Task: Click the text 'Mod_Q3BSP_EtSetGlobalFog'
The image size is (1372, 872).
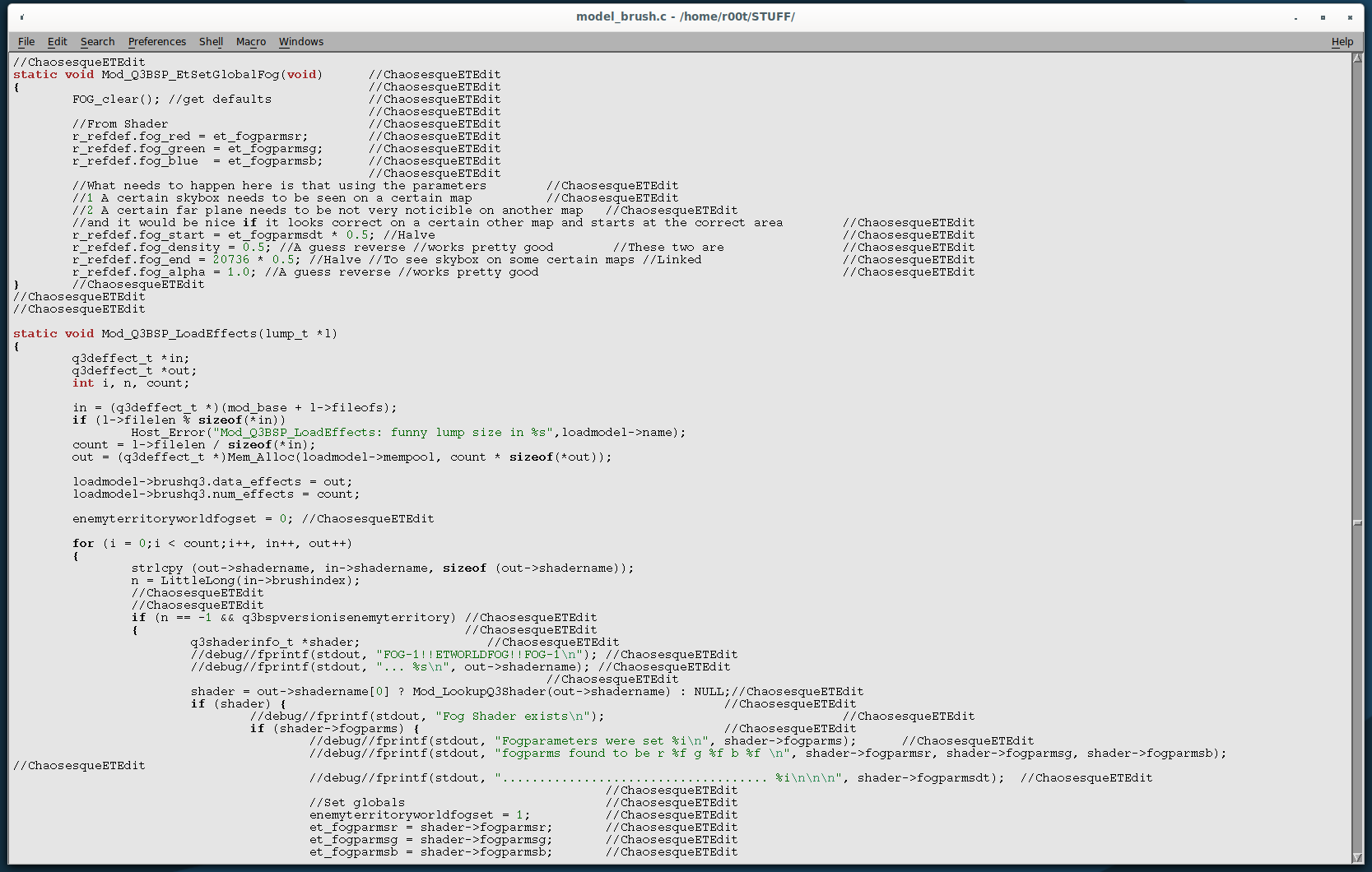Action: 190,75
